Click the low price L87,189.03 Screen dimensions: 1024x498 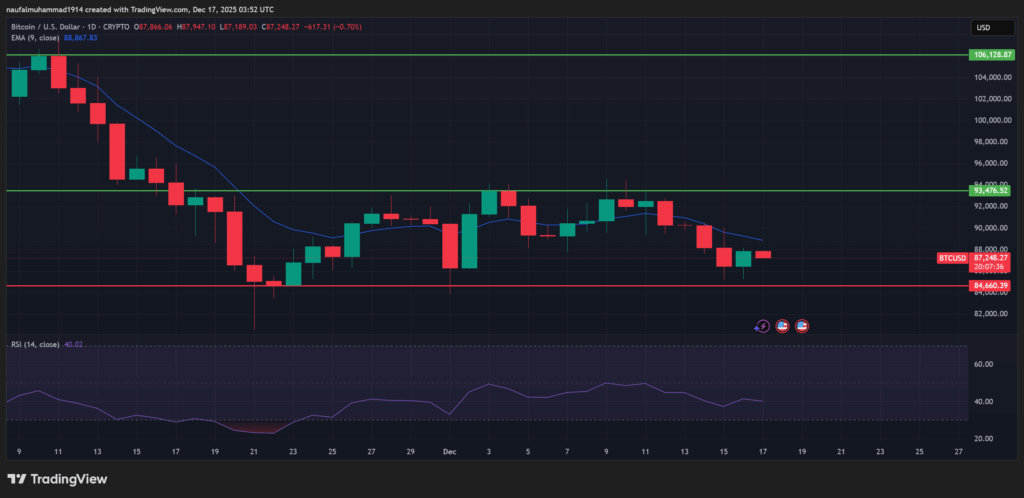tap(240, 27)
